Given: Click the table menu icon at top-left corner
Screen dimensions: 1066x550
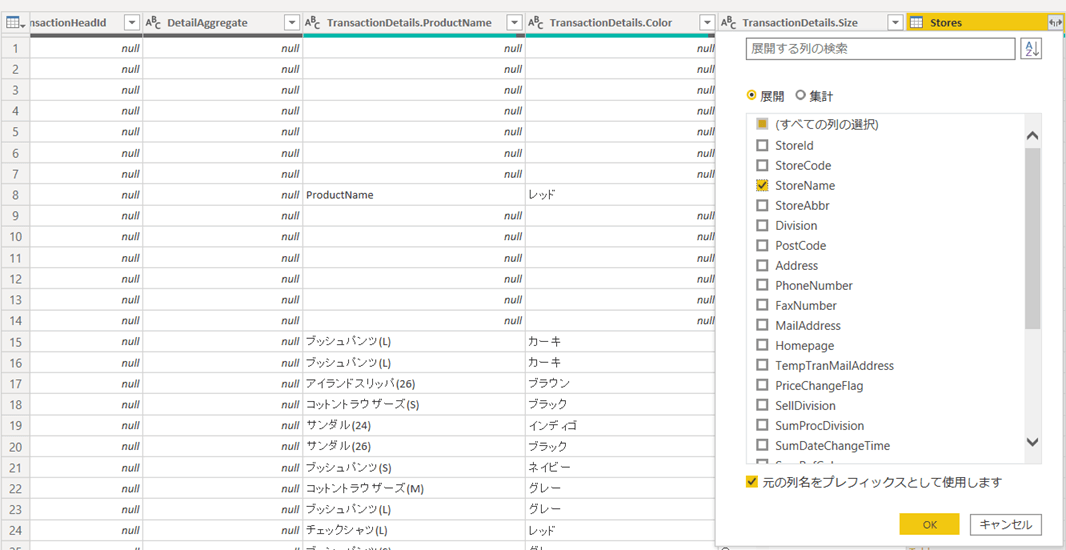Looking at the screenshot, I should tap(15, 22).
